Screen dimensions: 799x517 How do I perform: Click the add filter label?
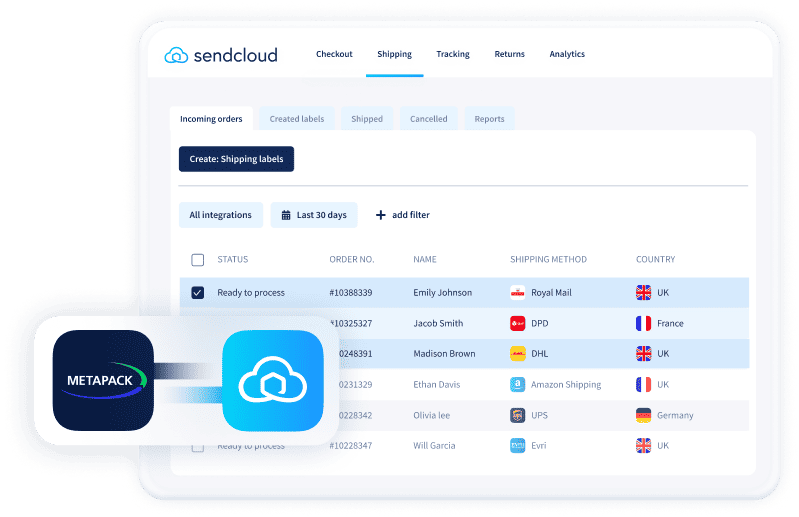pyautogui.click(x=411, y=215)
